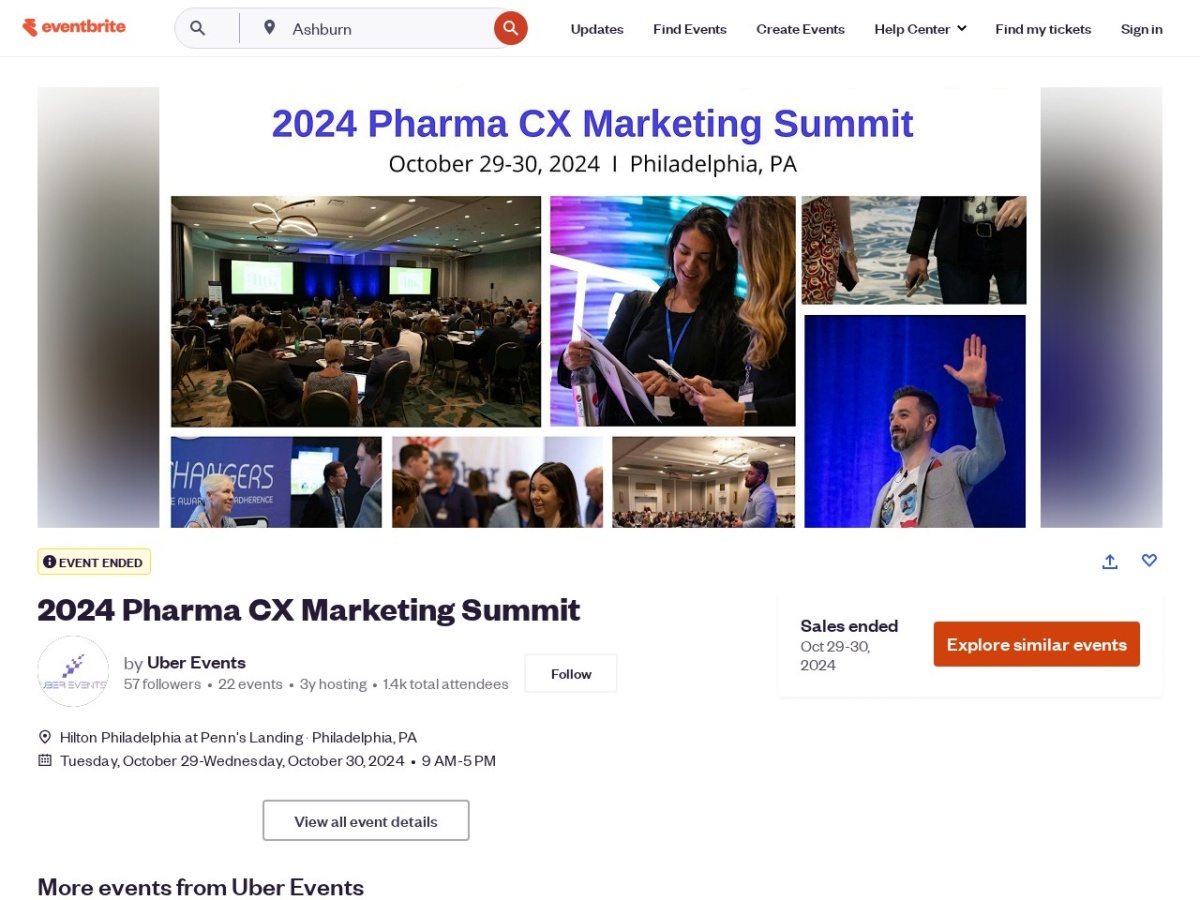
Task: Click the More events from Uber Events heading
Action: point(201,887)
